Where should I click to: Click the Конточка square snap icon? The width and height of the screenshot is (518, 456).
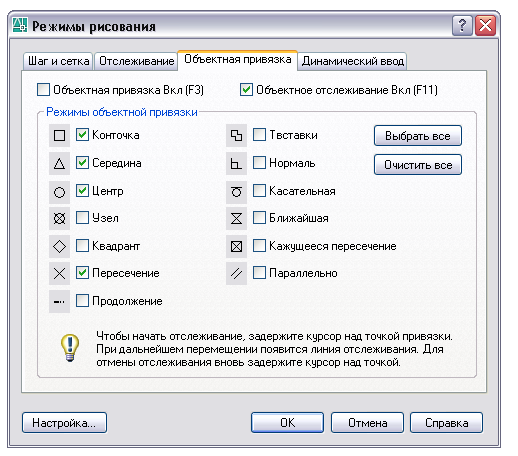pyautogui.click(x=59, y=135)
